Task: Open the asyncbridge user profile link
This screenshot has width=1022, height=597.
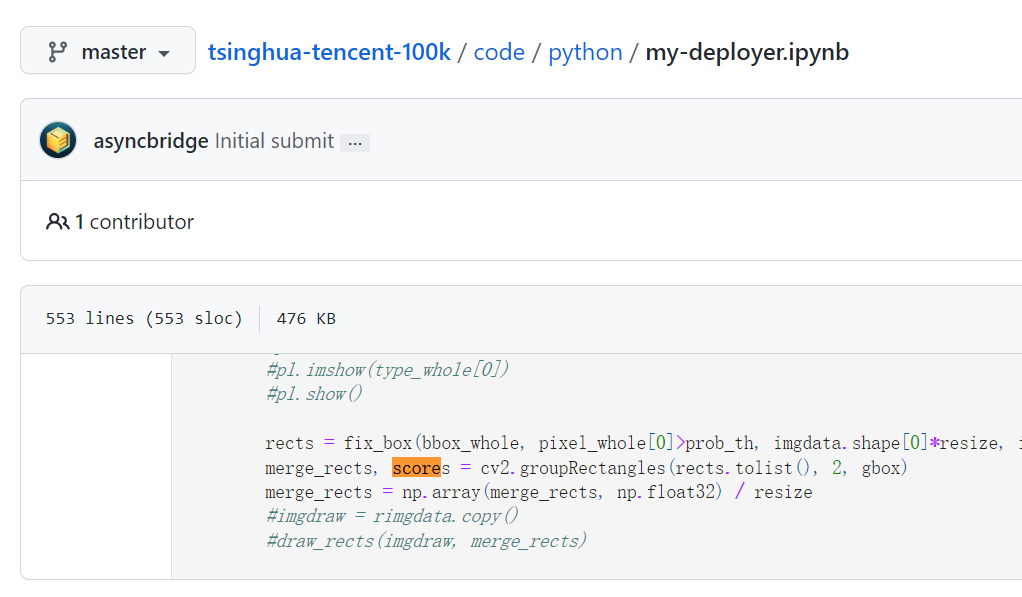Action: pos(151,141)
